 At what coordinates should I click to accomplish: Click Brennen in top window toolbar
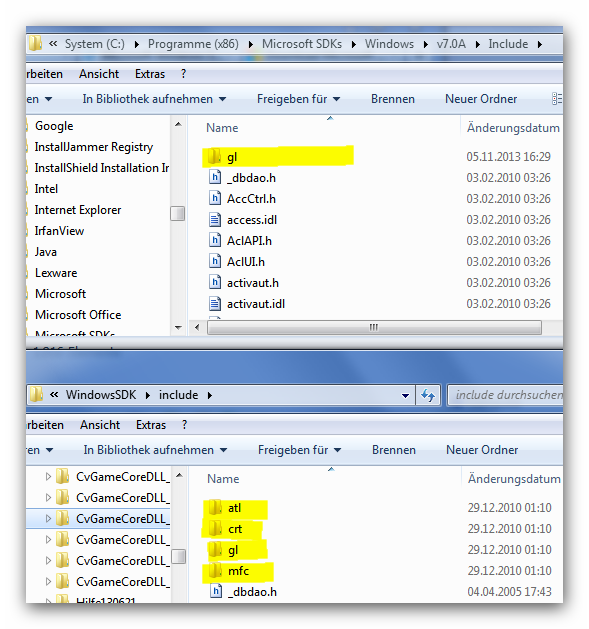pyautogui.click(x=392, y=99)
